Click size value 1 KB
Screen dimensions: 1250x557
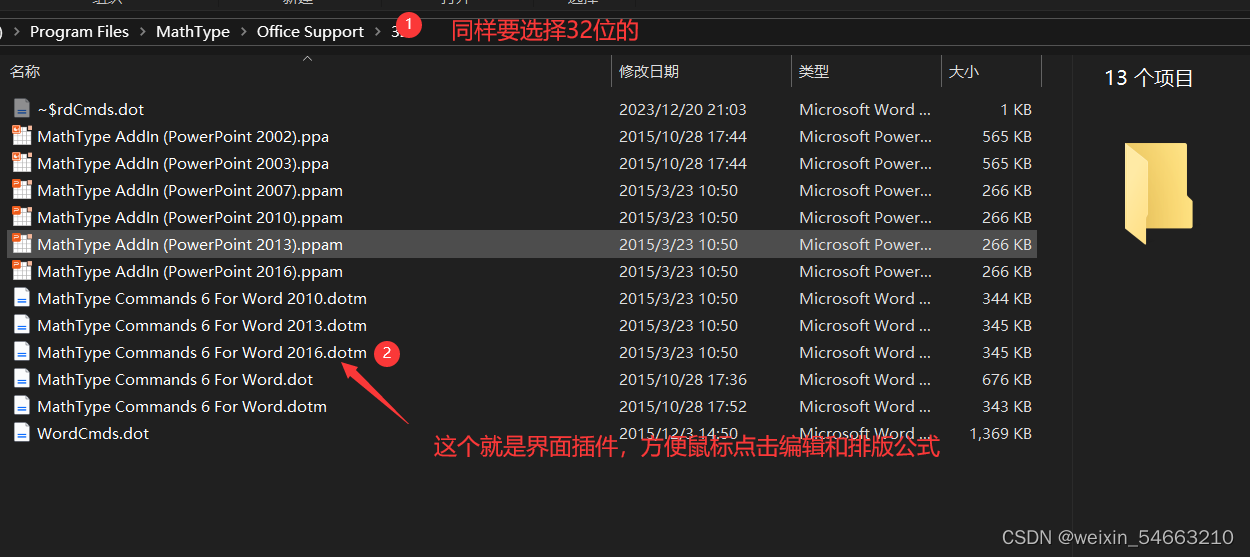pyautogui.click(x=1016, y=109)
